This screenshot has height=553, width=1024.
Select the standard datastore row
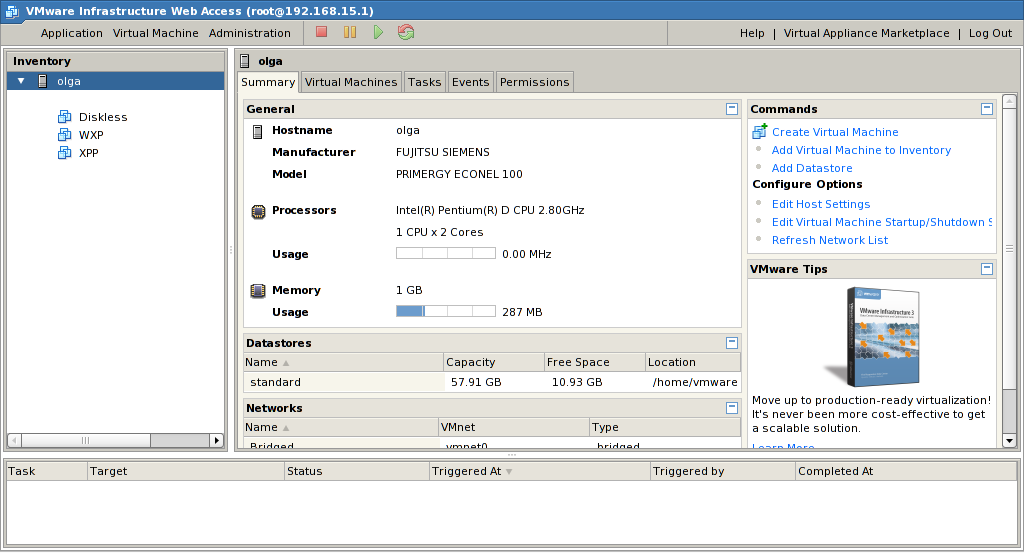[492, 382]
